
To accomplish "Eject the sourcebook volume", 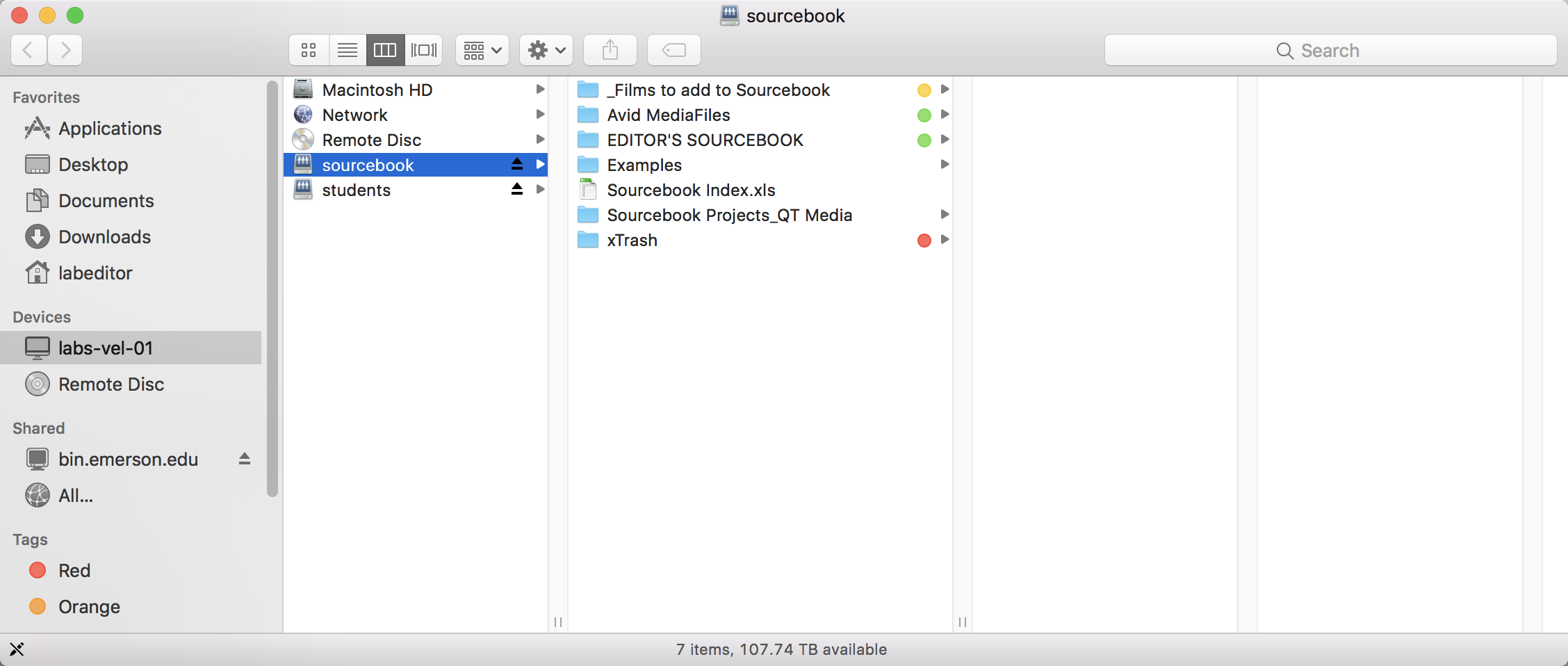I will click(517, 164).
